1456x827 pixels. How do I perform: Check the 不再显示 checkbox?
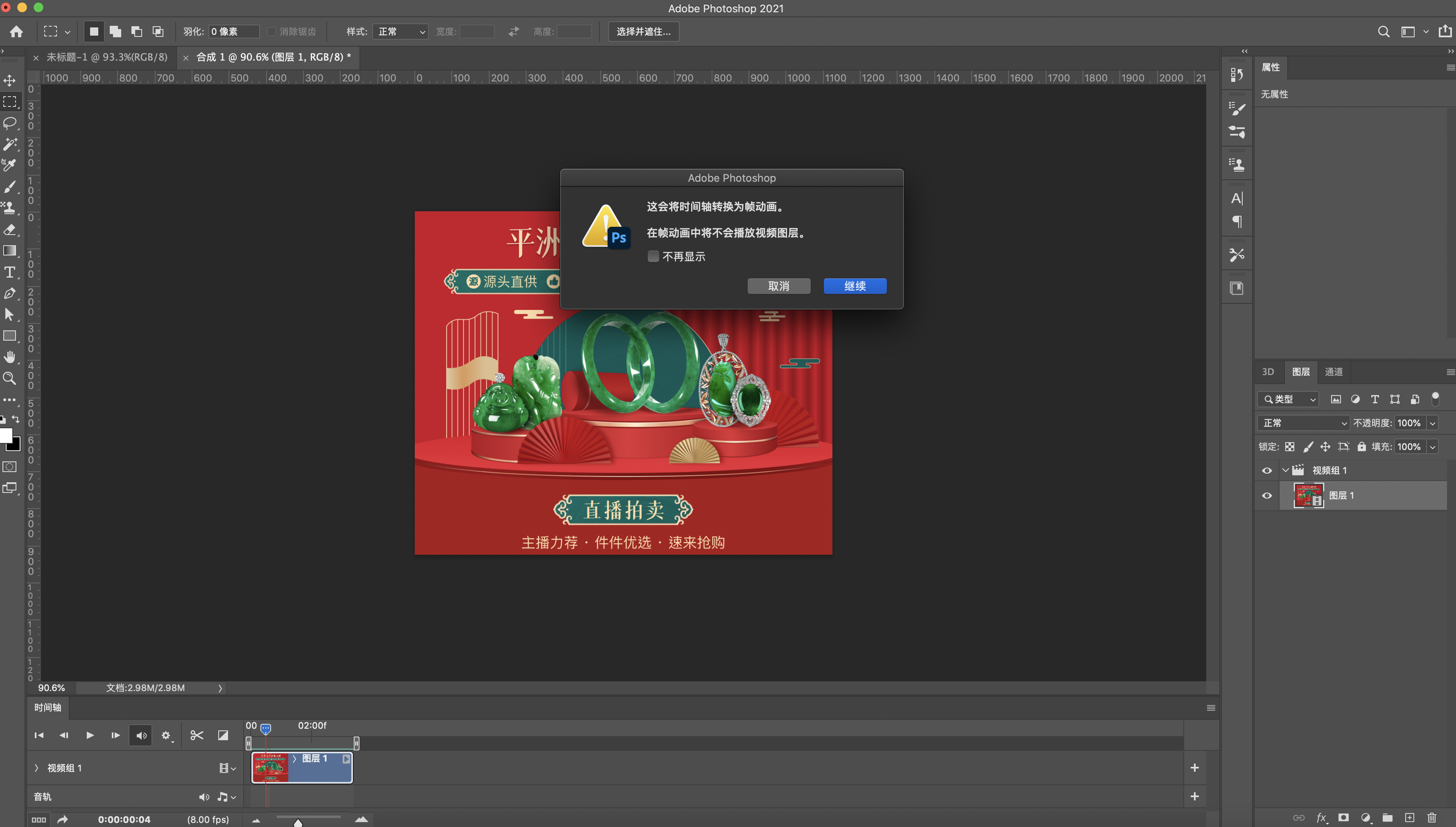(653, 256)
